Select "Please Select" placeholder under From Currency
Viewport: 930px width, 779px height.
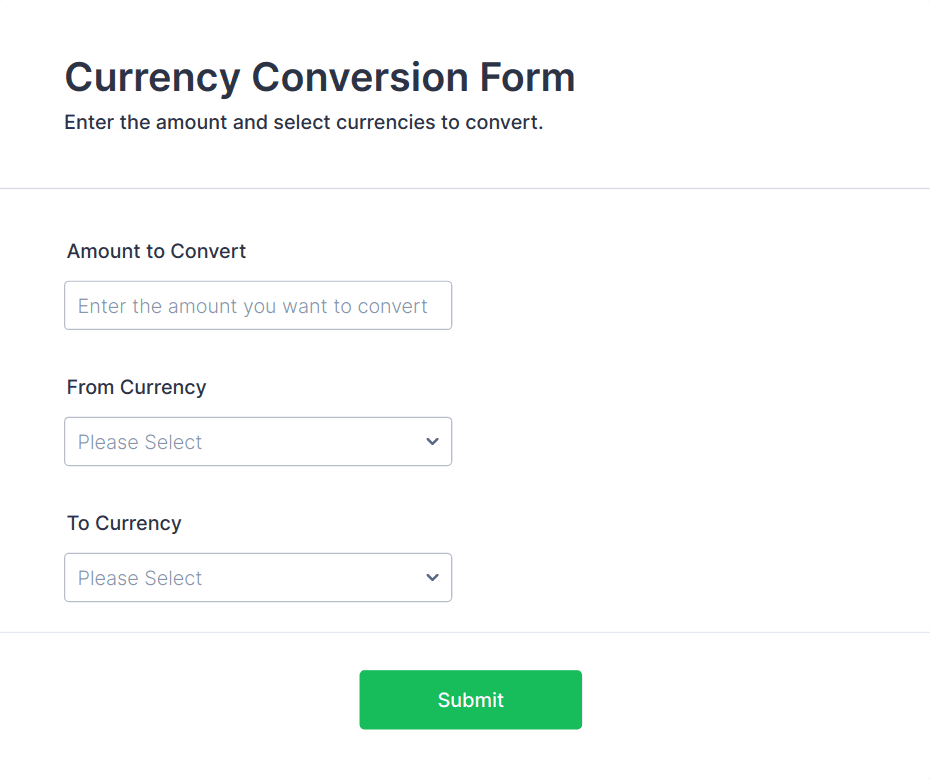(140, 442)
